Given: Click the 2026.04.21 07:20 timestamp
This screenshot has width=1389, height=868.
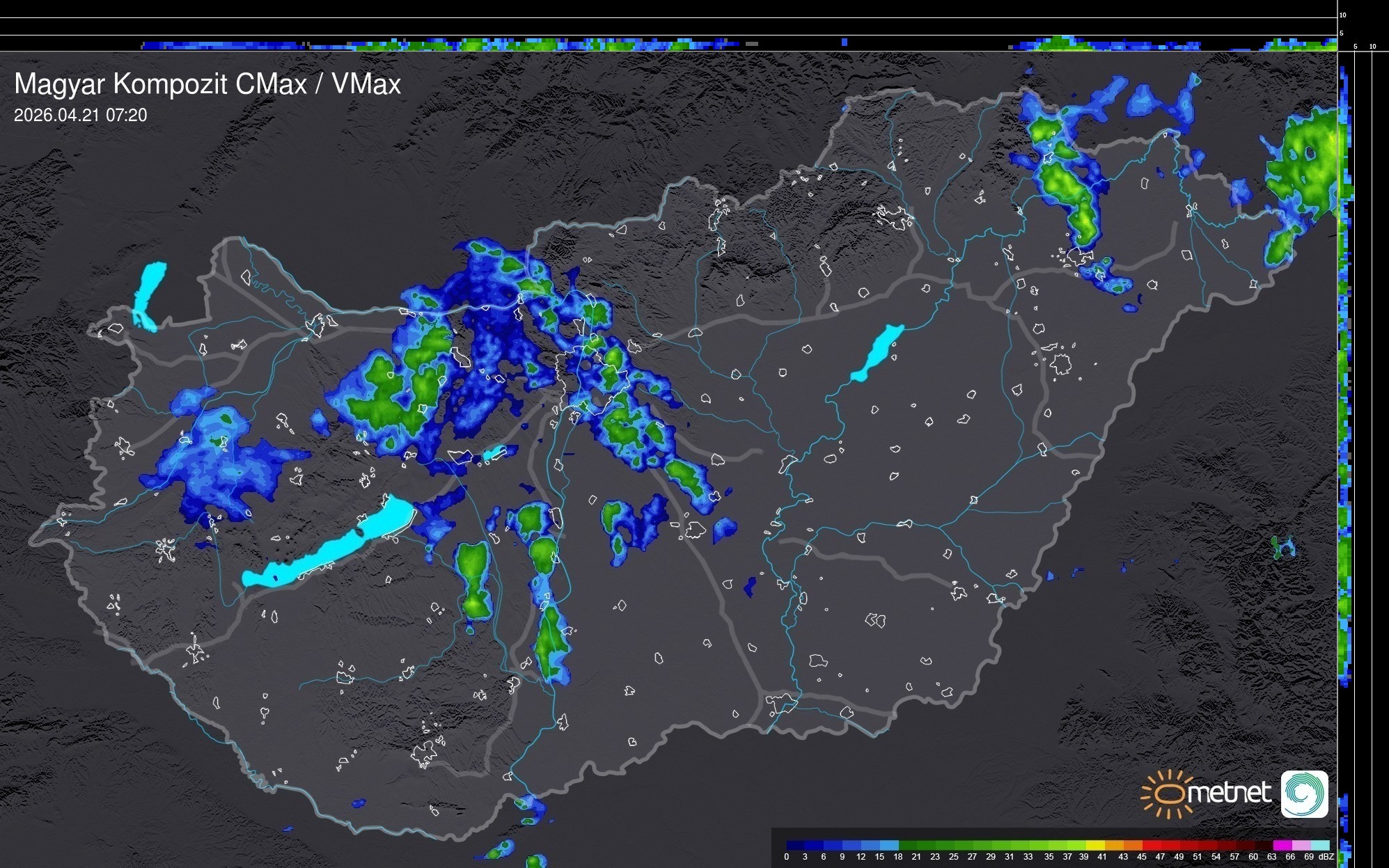Looking at the screenshot, I should tap(81, 116).
